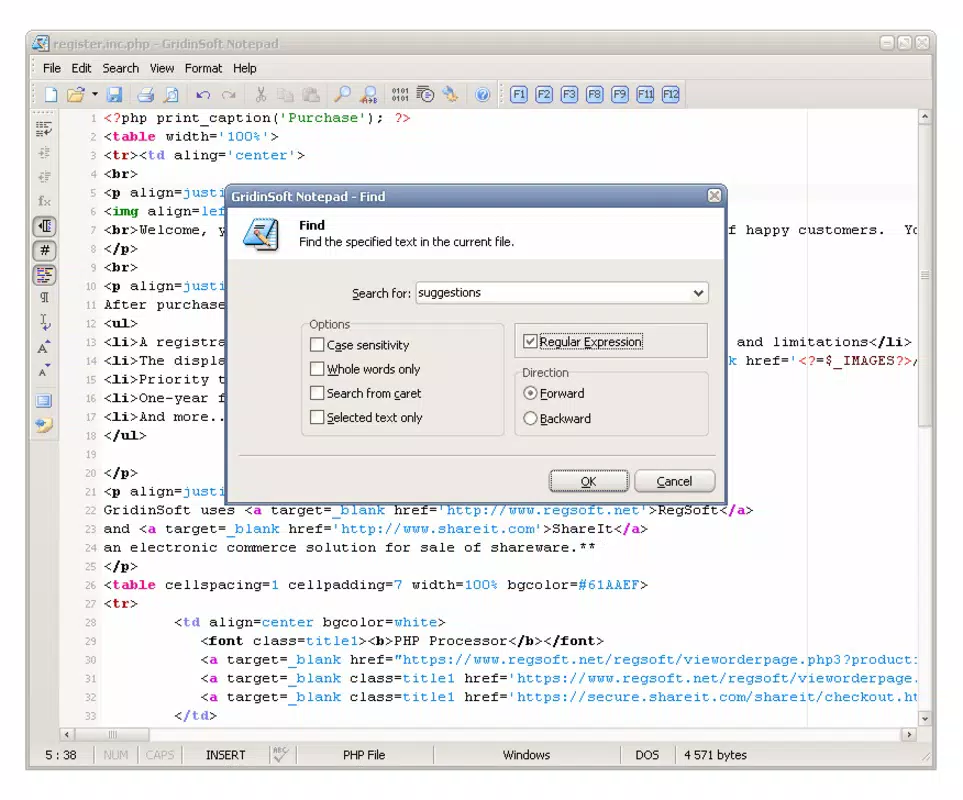Click the Paste clipboard icon

point(311,94)
